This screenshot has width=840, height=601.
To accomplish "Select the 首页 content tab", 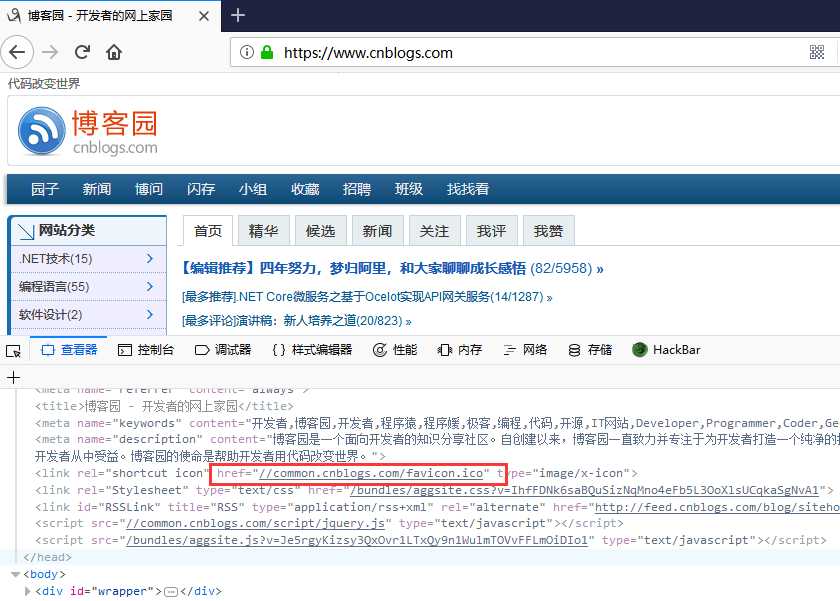I will point(208,231).
